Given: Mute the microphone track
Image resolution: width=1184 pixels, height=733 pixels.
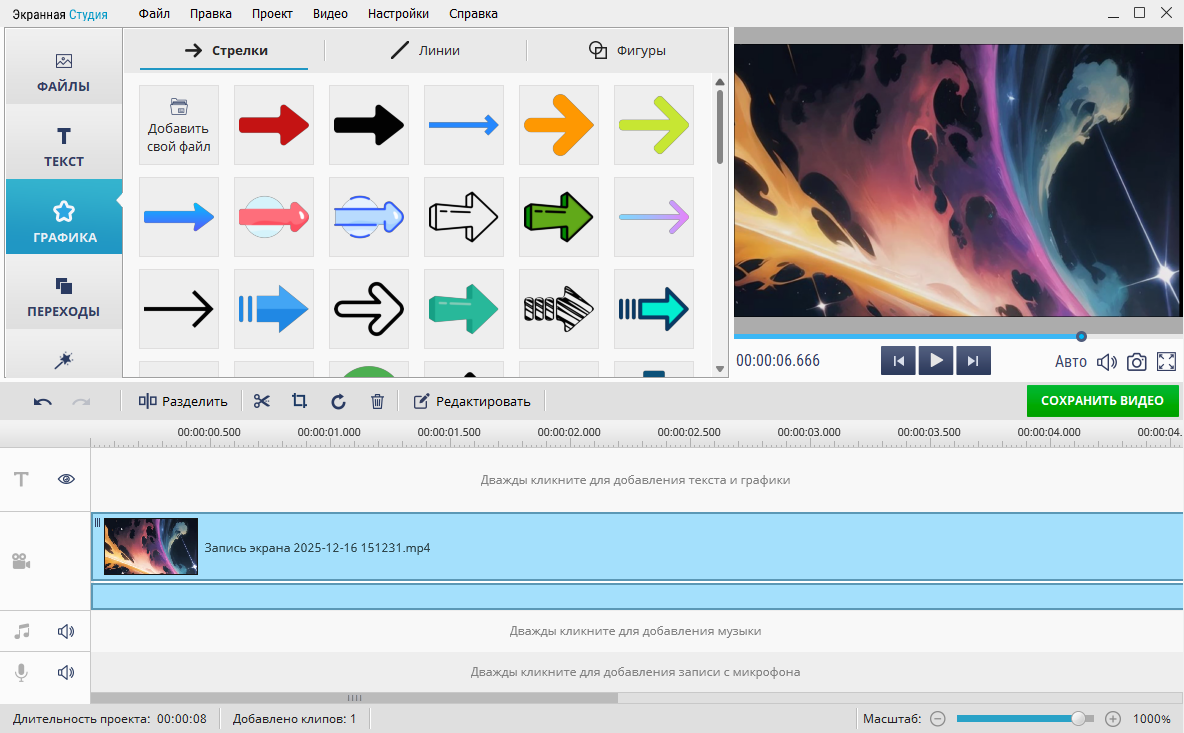Looking at the screenshot, I should [x=66, y=672].
